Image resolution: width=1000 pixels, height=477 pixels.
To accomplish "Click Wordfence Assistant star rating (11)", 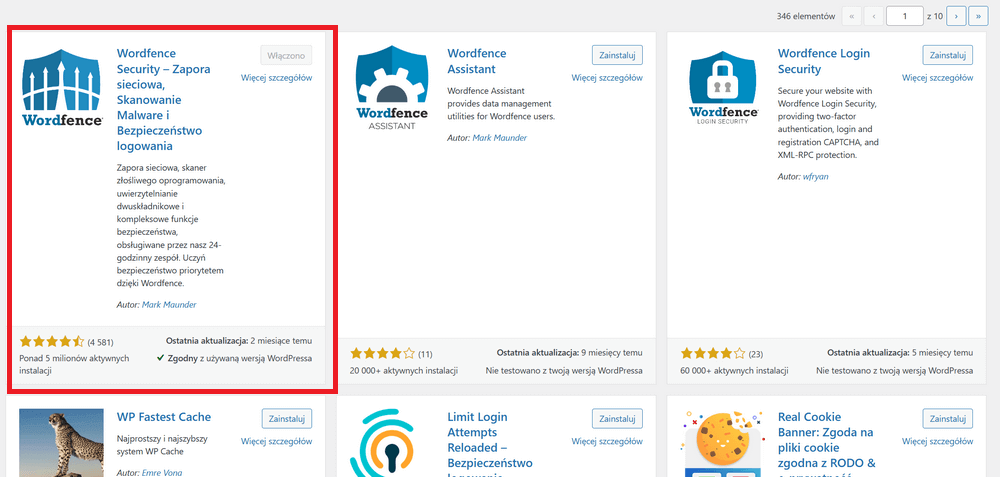I will click(x=382, y=353).
